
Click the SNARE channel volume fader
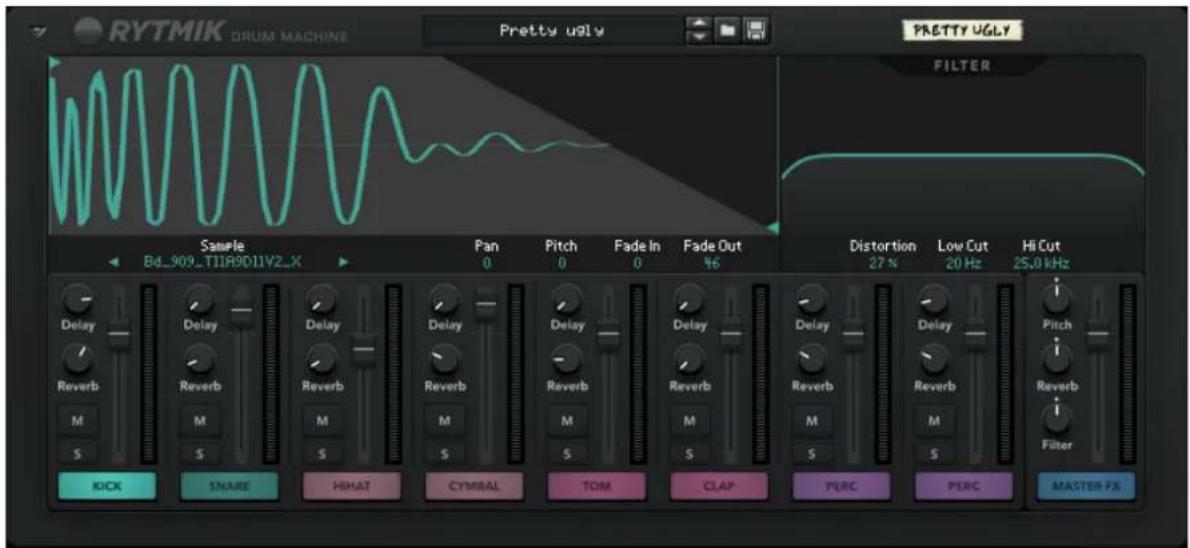tap(241, 309)
